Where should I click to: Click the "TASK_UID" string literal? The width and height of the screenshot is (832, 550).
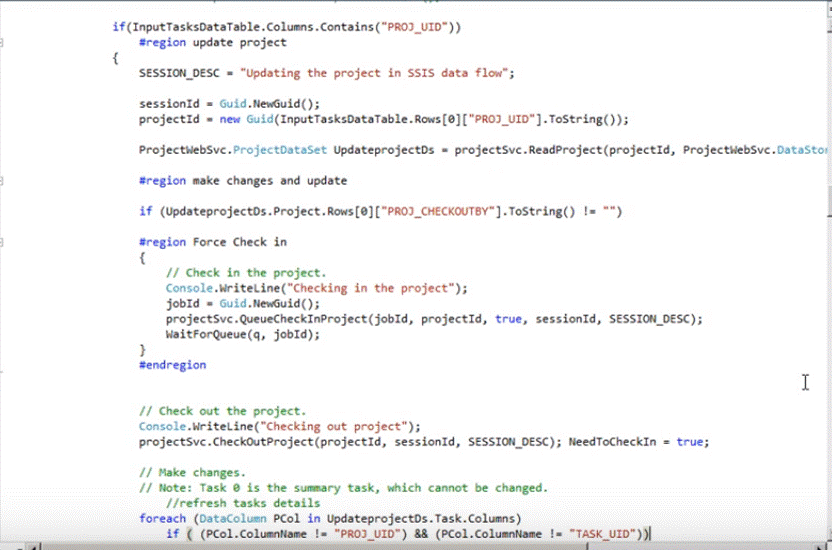602,535
